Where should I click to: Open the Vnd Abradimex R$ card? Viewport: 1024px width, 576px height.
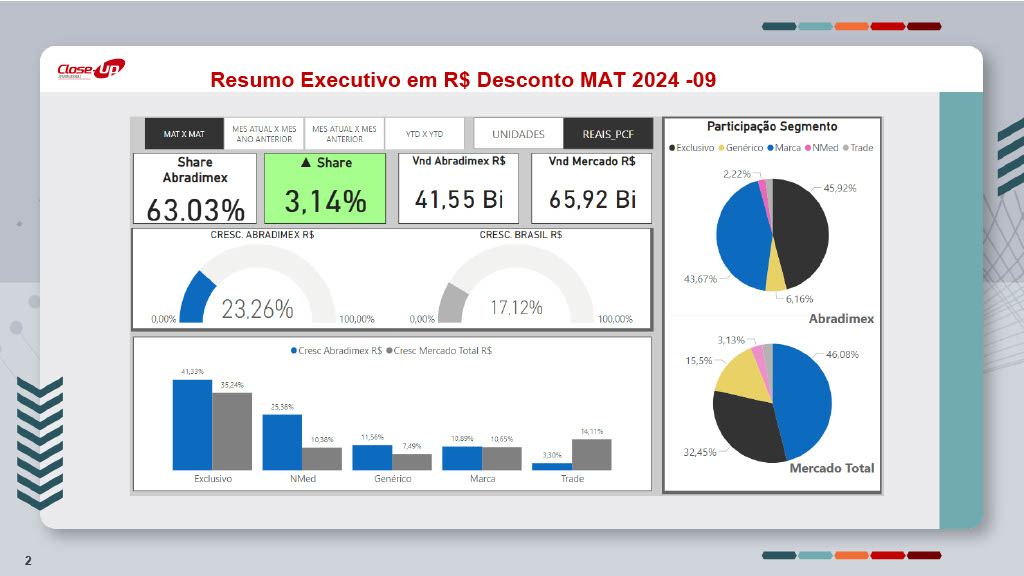click(x=458, y=189)
